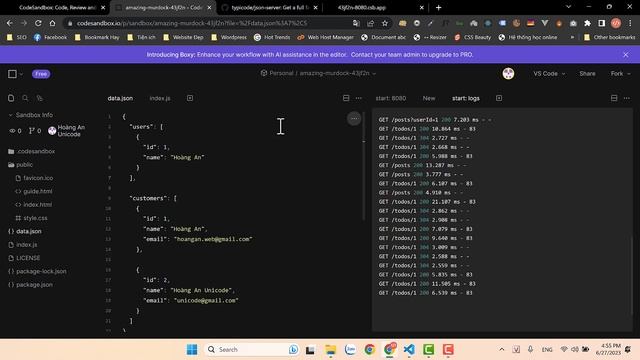The image size is (640, 360).
Task: Click the logs terminal scrollbar
Action: (633, 275)
